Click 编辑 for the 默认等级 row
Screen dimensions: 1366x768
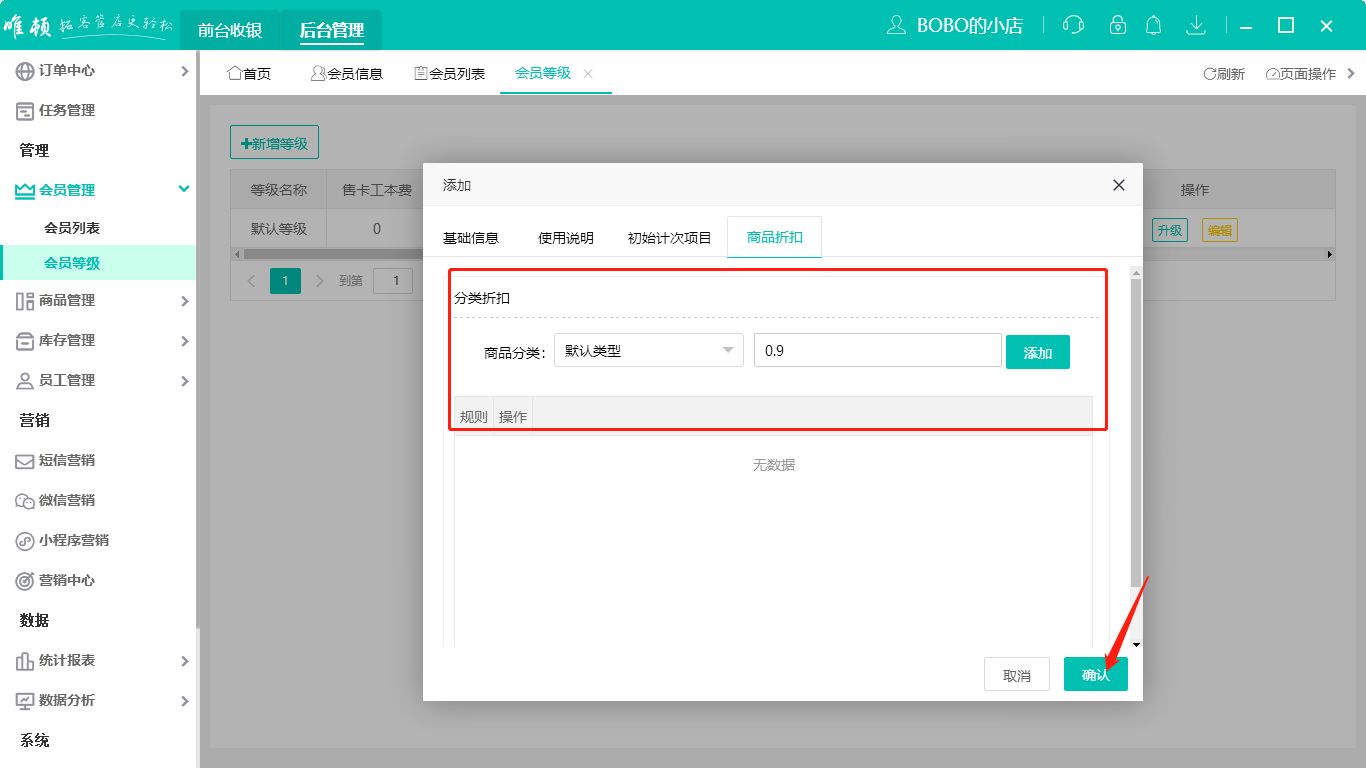pos(1220,230)
